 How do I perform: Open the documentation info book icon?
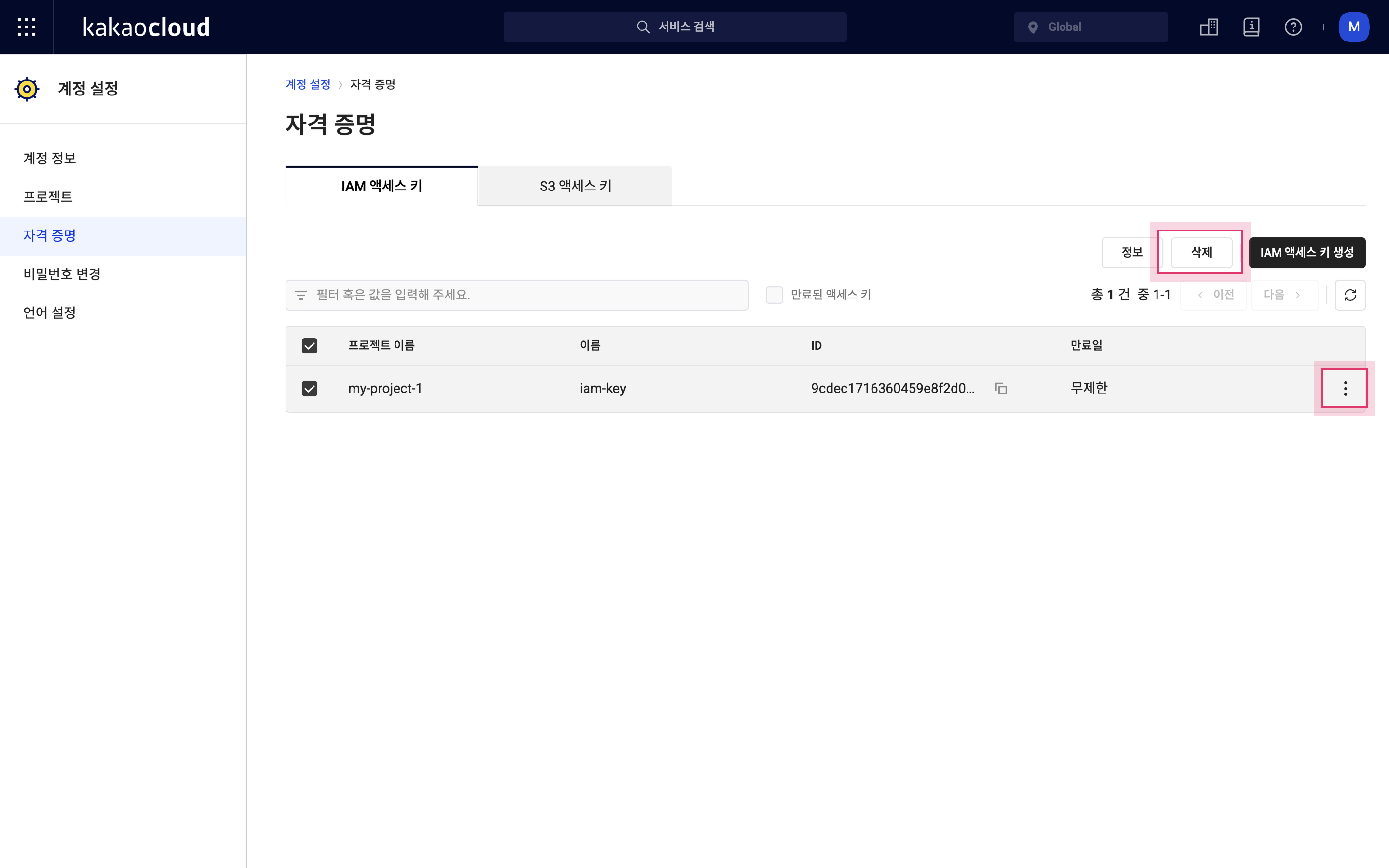tap(1251, 27)
